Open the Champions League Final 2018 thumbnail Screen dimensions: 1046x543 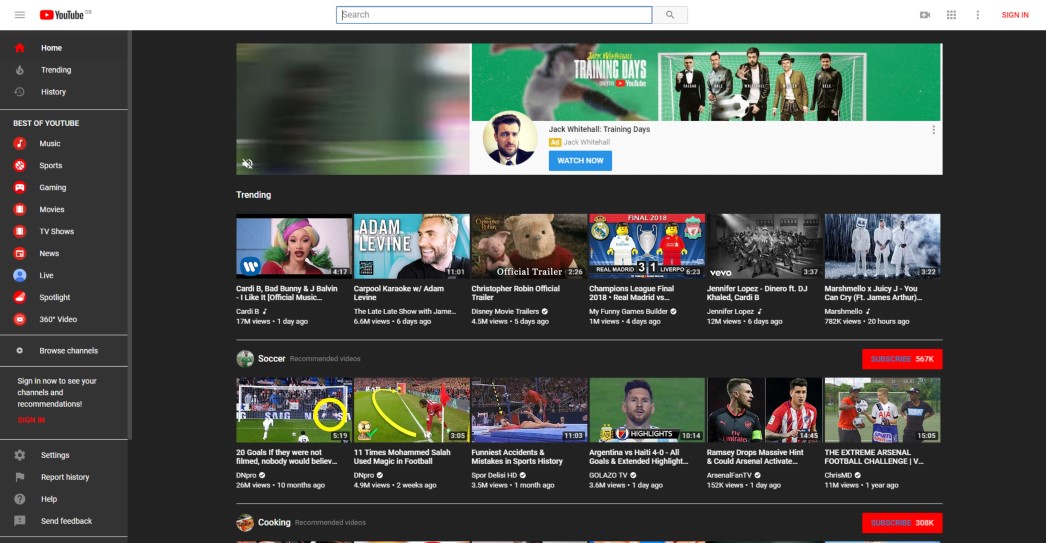[x=647, y=246]
